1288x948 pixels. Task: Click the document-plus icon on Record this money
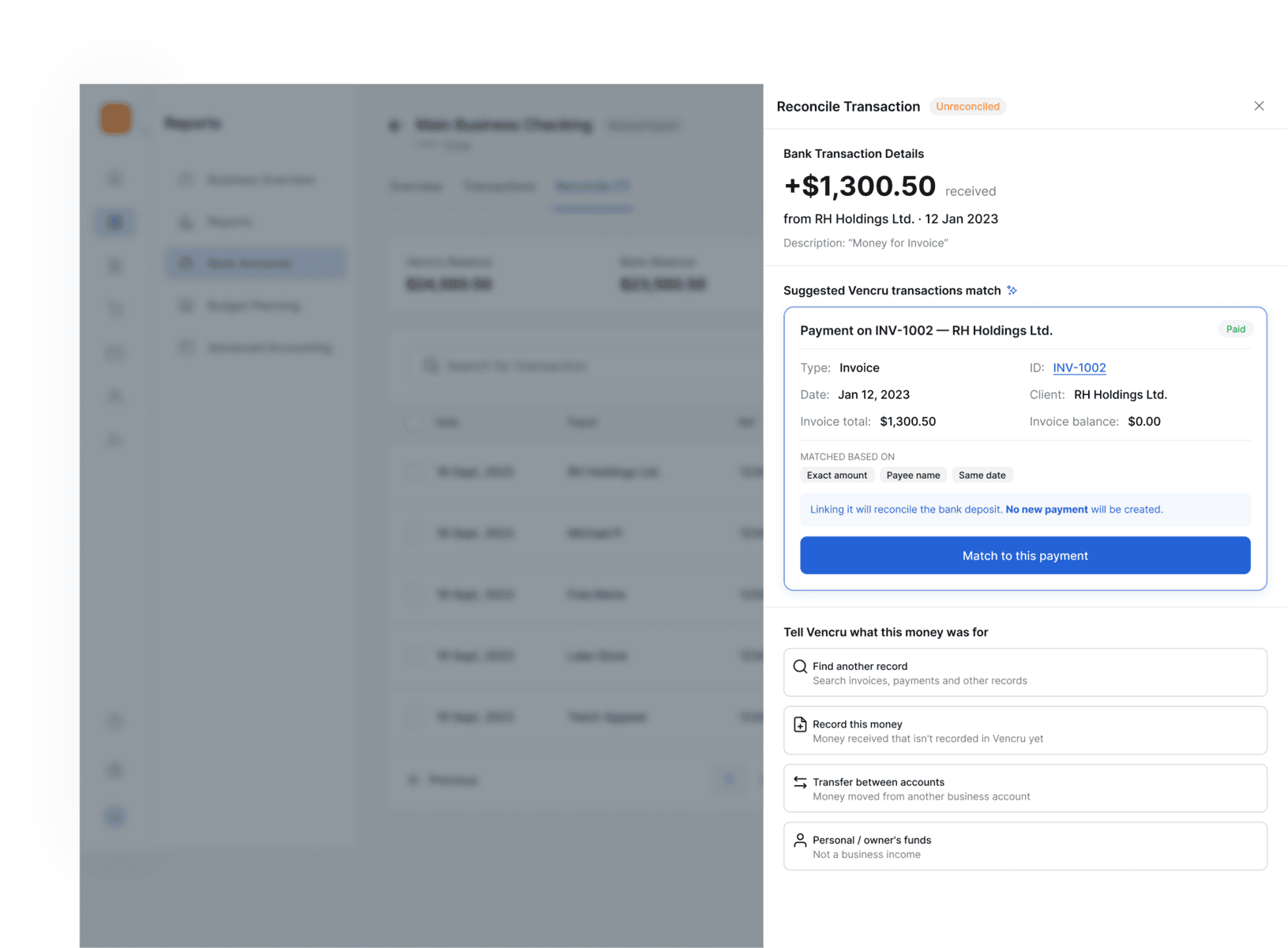point(800,724)
